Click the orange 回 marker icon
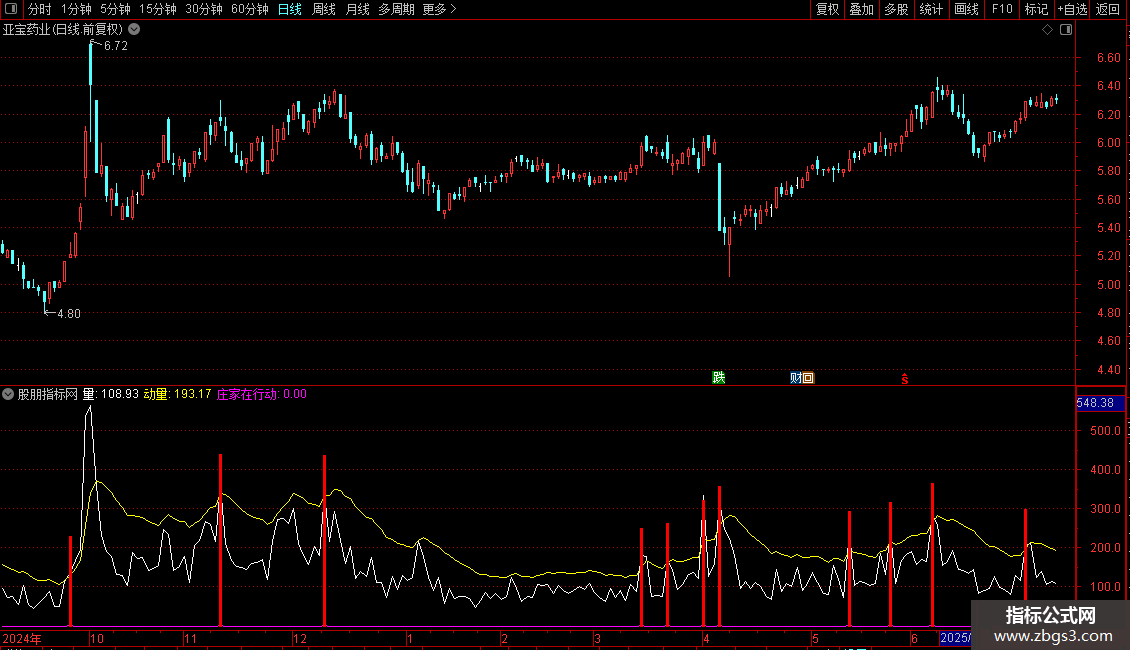The height and width of the screenshot is (650, 1130). click(809, 378)
